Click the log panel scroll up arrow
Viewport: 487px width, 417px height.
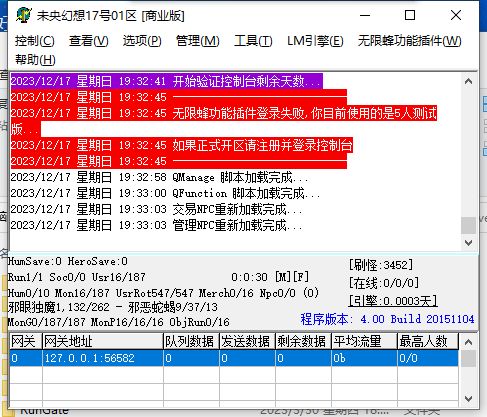click(468, 81)
